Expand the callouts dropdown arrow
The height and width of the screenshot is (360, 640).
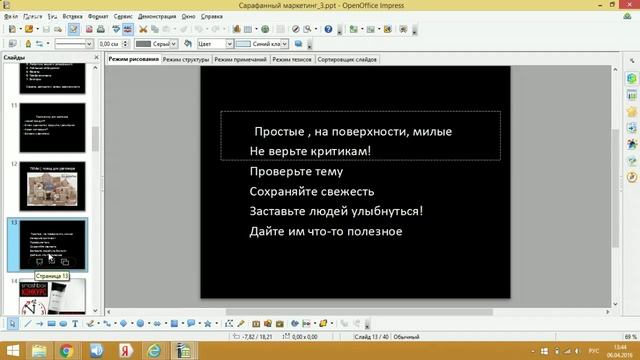200,324
